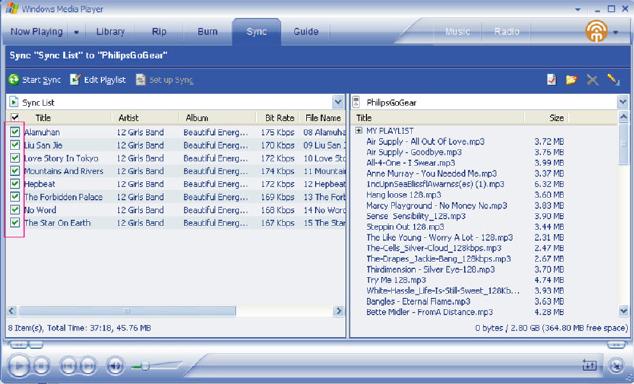Image resolution: width=634 pixels, height=384 pixels.
Task: Select Steppin Out 128.mp3 file
Action: click(405, 226)
